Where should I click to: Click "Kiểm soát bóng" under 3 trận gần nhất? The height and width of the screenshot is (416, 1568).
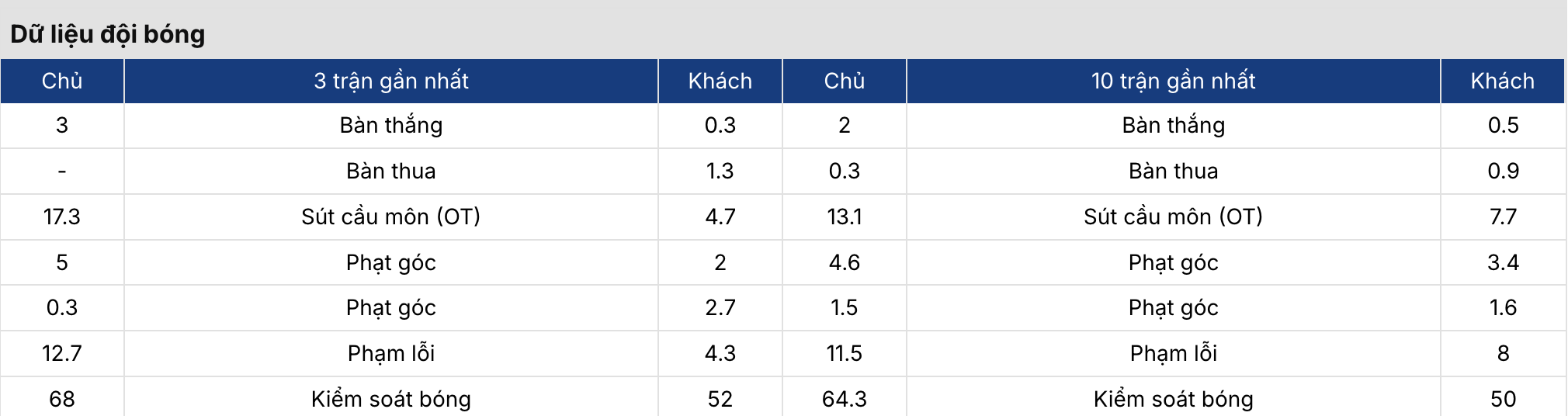390,399
